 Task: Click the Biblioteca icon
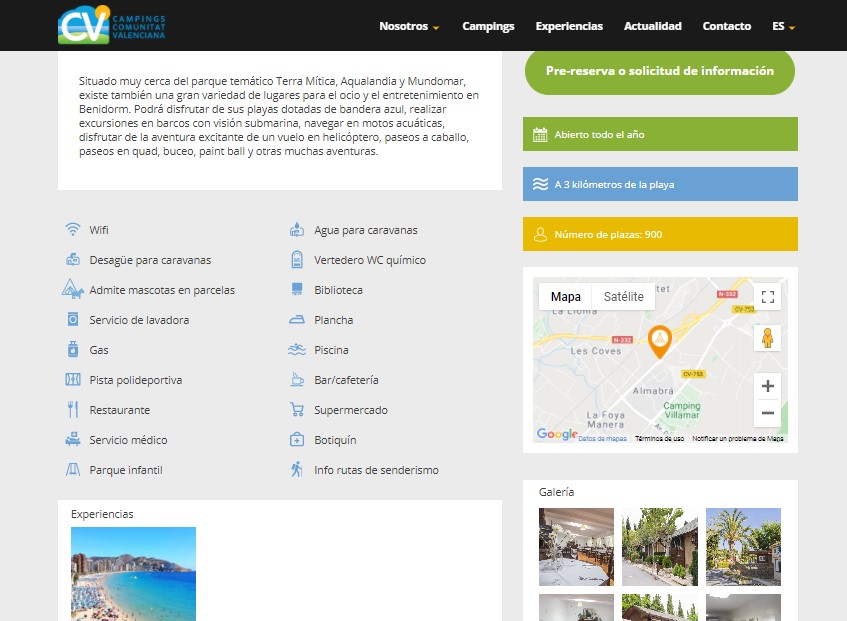(297, 289)
